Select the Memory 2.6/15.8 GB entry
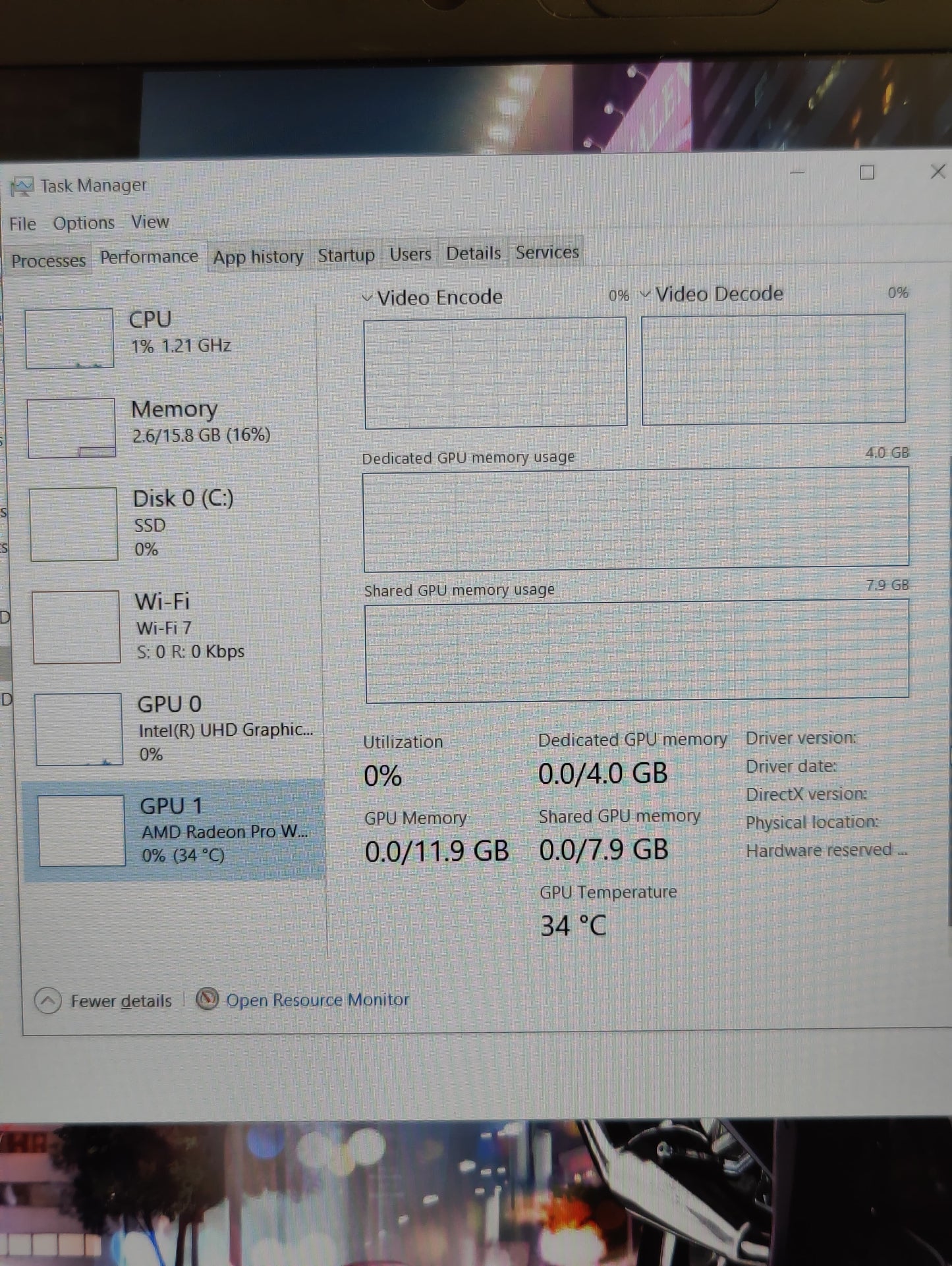 [x=171, y=427]
